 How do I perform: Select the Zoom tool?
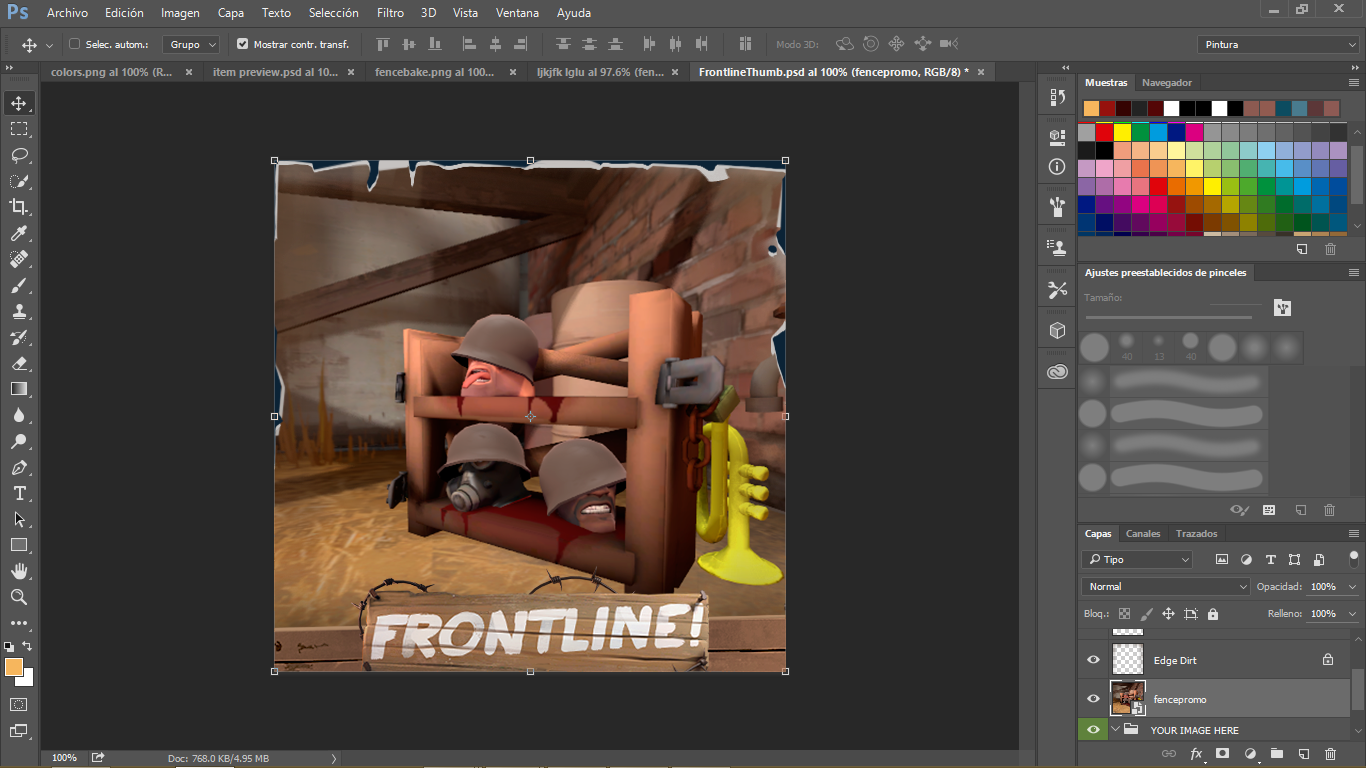pos(19,597)
